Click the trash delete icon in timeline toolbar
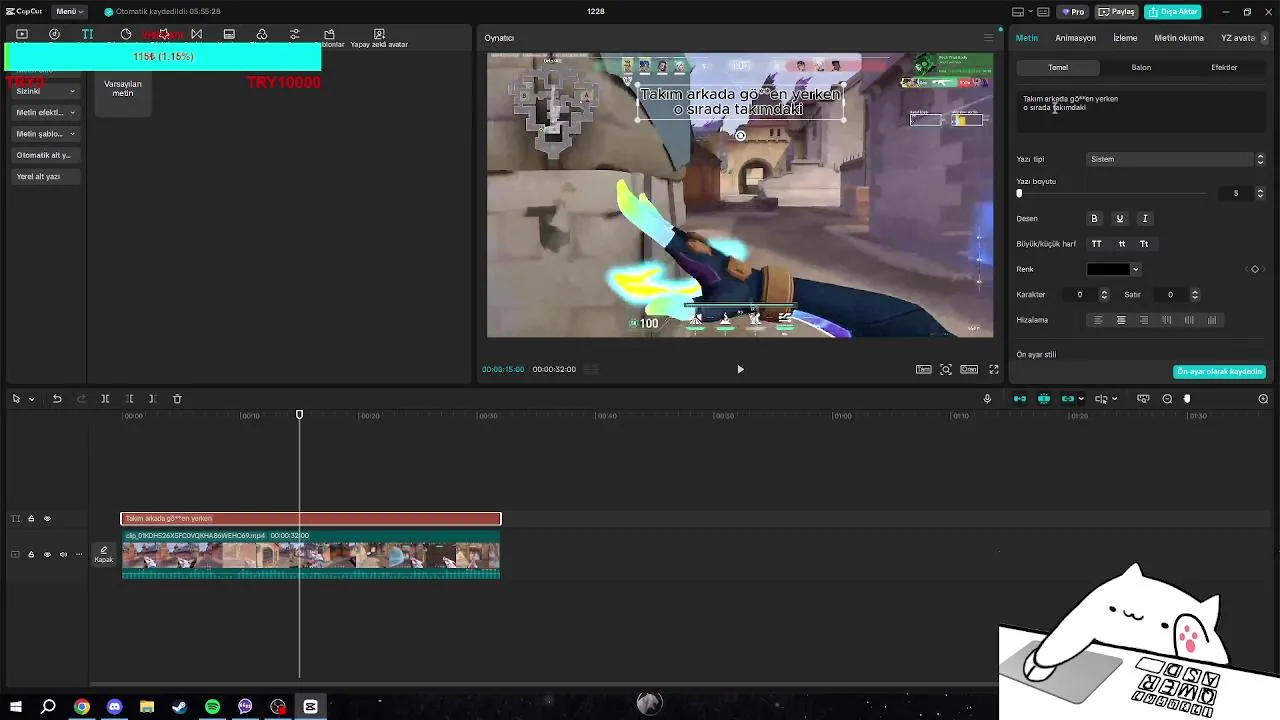The width and height of the screenshot is (1280, 720). [177, 399]
